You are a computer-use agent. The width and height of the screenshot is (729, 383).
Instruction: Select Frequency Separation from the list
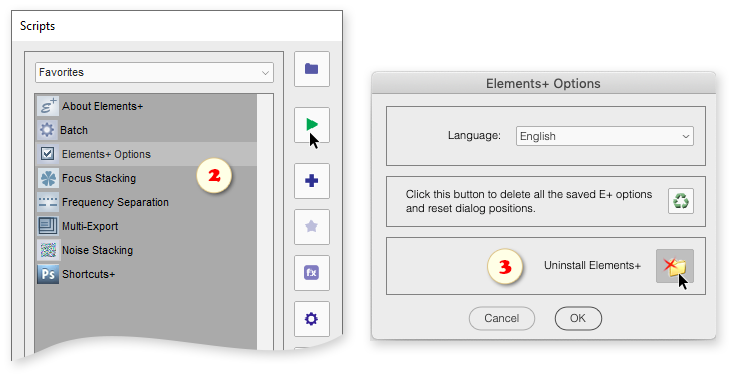click(x=146, y=202)
